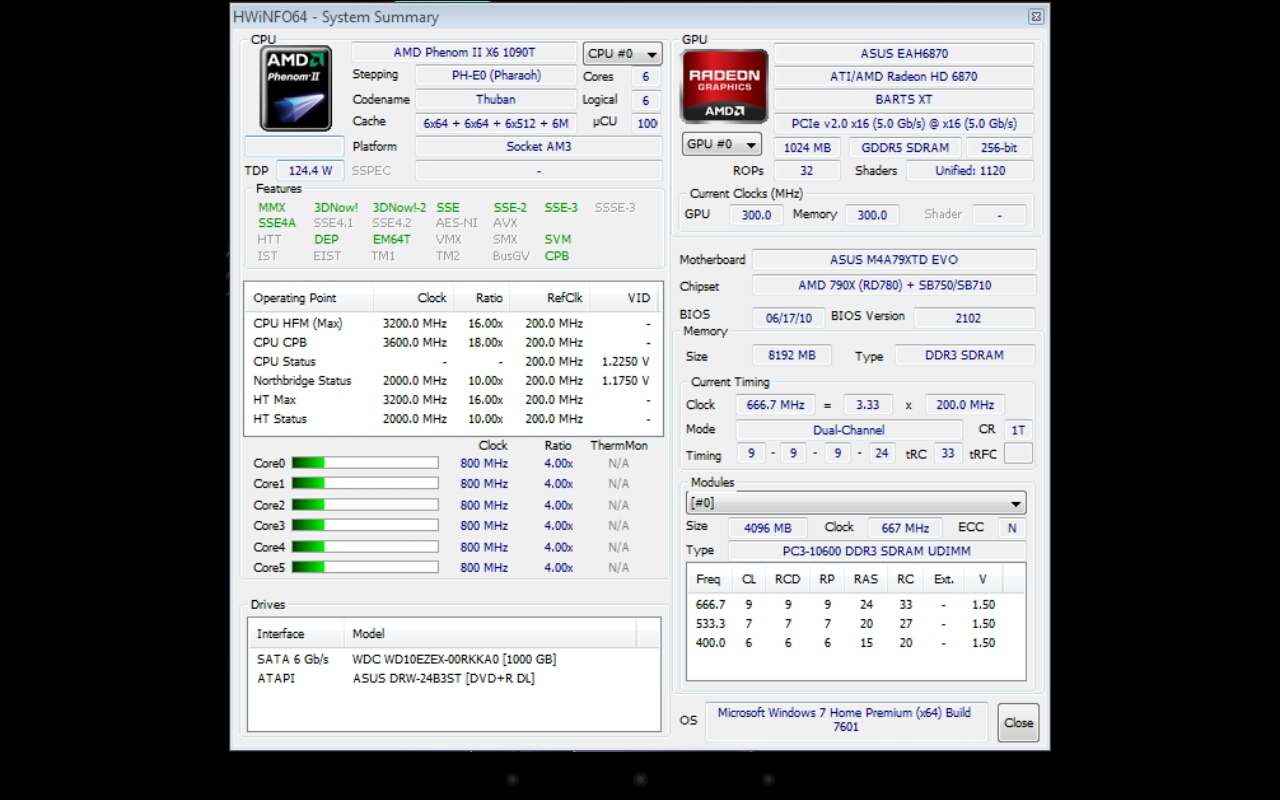The height and width of the screenshot is (800, 1280).
Task: Select the ASUS DRW-24B3ST drive row
Action: point(454,678)
